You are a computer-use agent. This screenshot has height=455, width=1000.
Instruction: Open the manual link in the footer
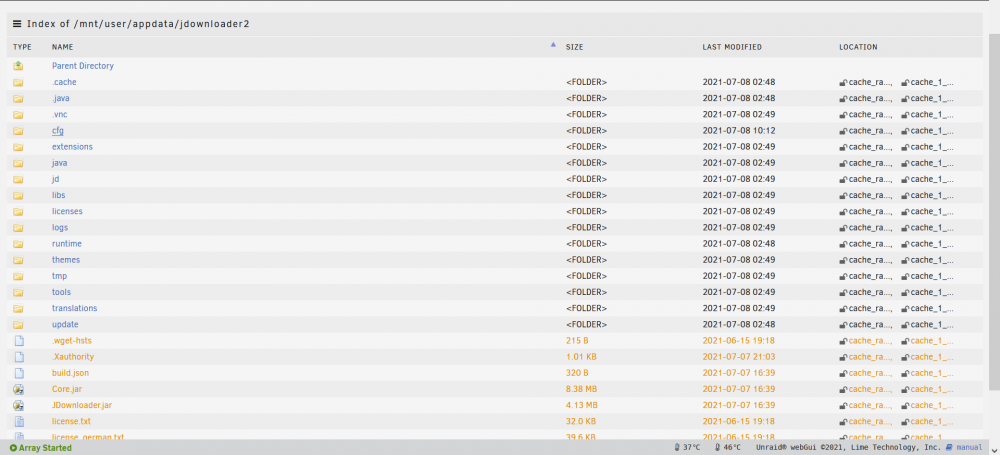970,448
